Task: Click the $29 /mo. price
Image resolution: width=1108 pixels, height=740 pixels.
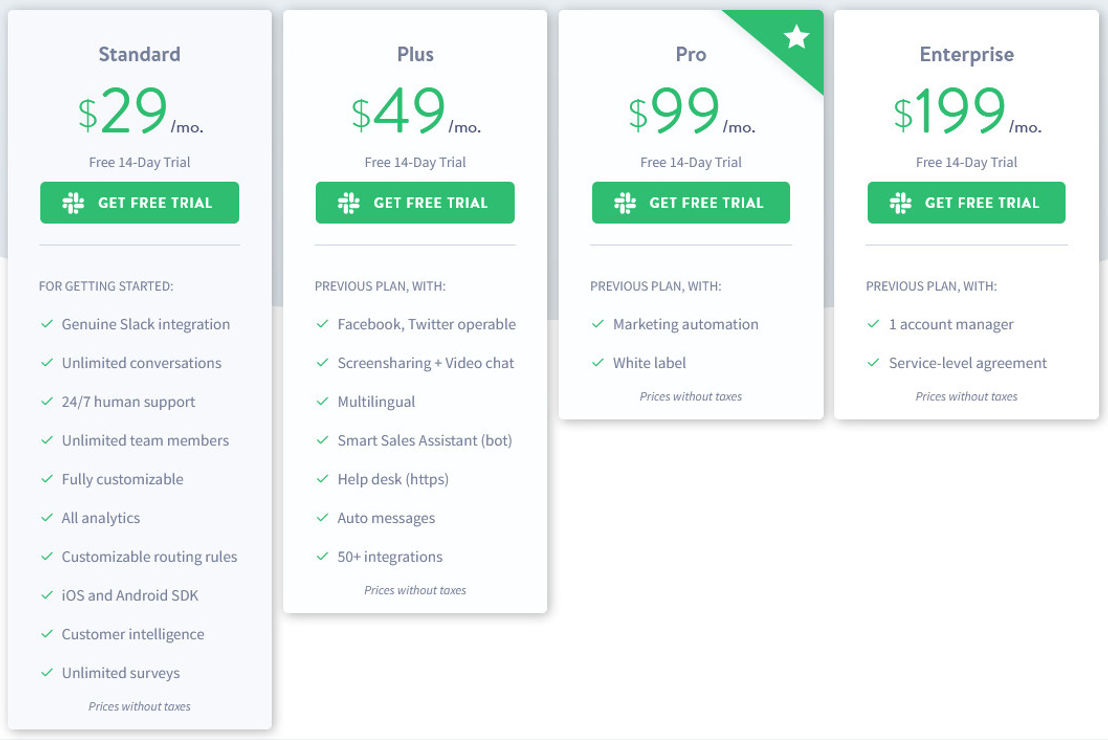Action: [140, 111]
